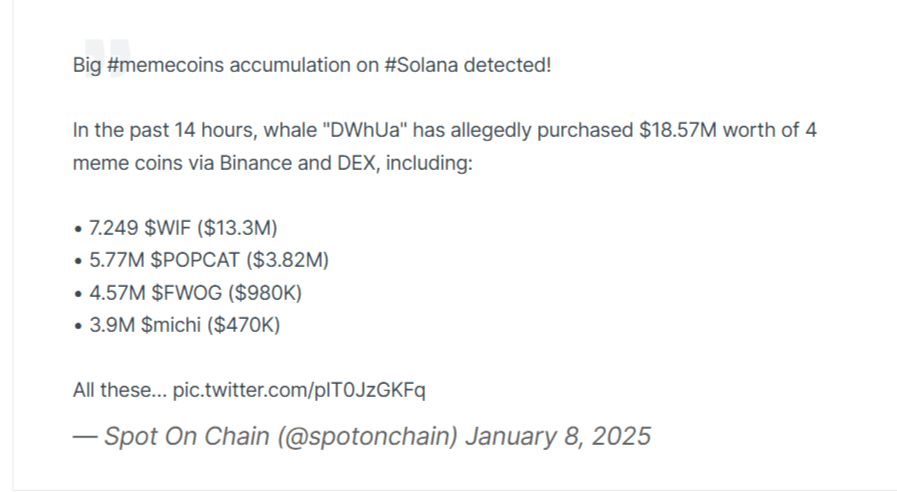Select the $POPCAT cashtag

click(x=195, y=260)
